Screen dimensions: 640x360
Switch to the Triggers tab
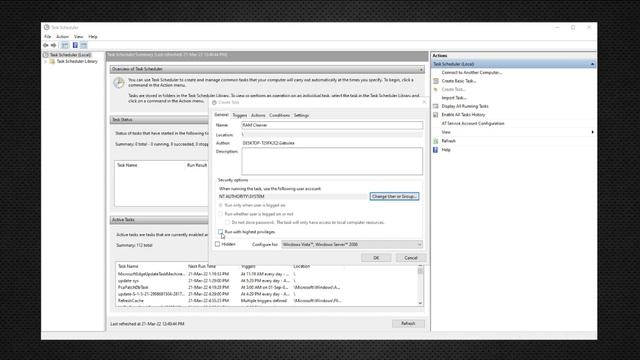tap(240, 116)
